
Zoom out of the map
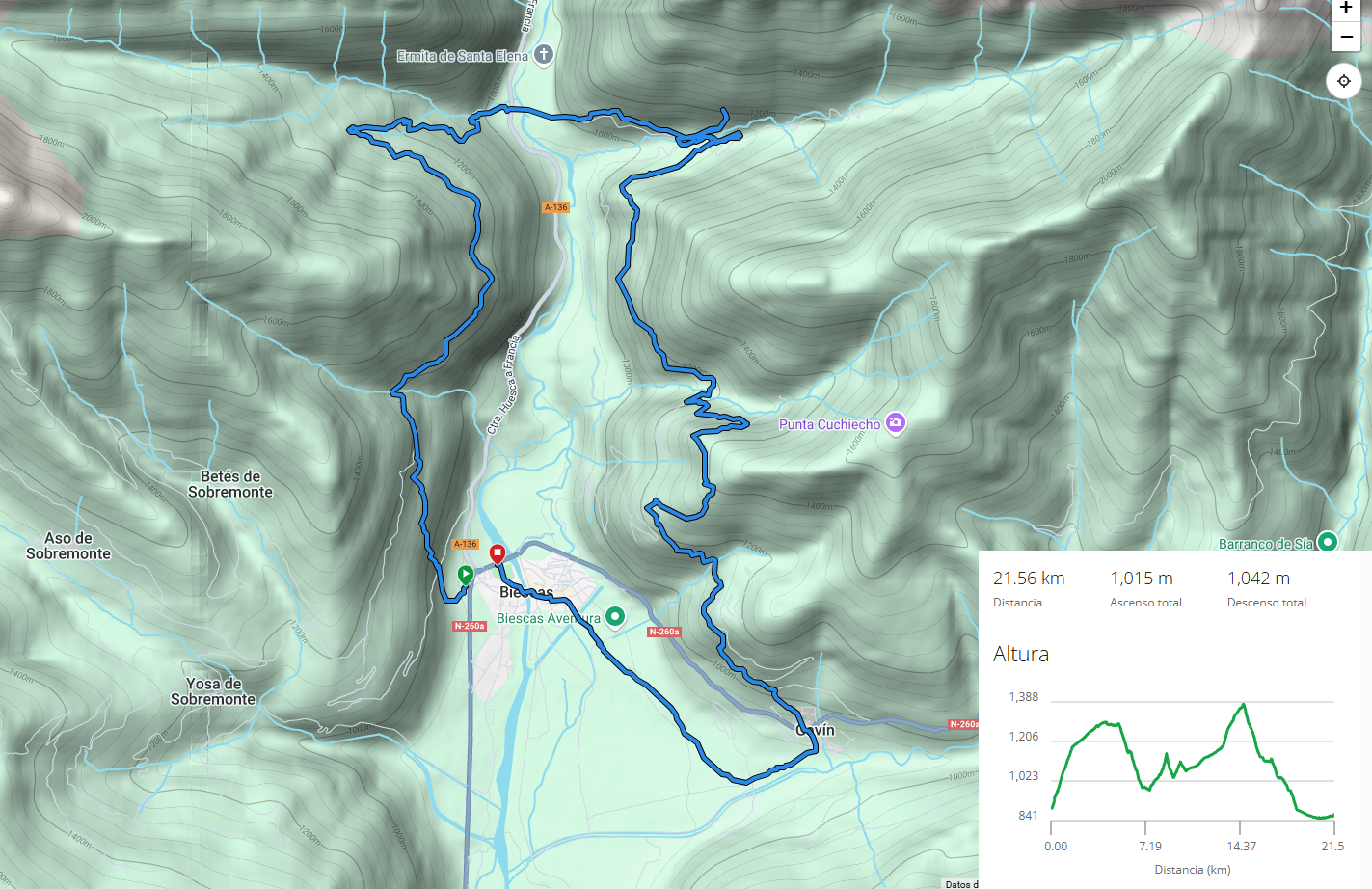click(1346, 37)
